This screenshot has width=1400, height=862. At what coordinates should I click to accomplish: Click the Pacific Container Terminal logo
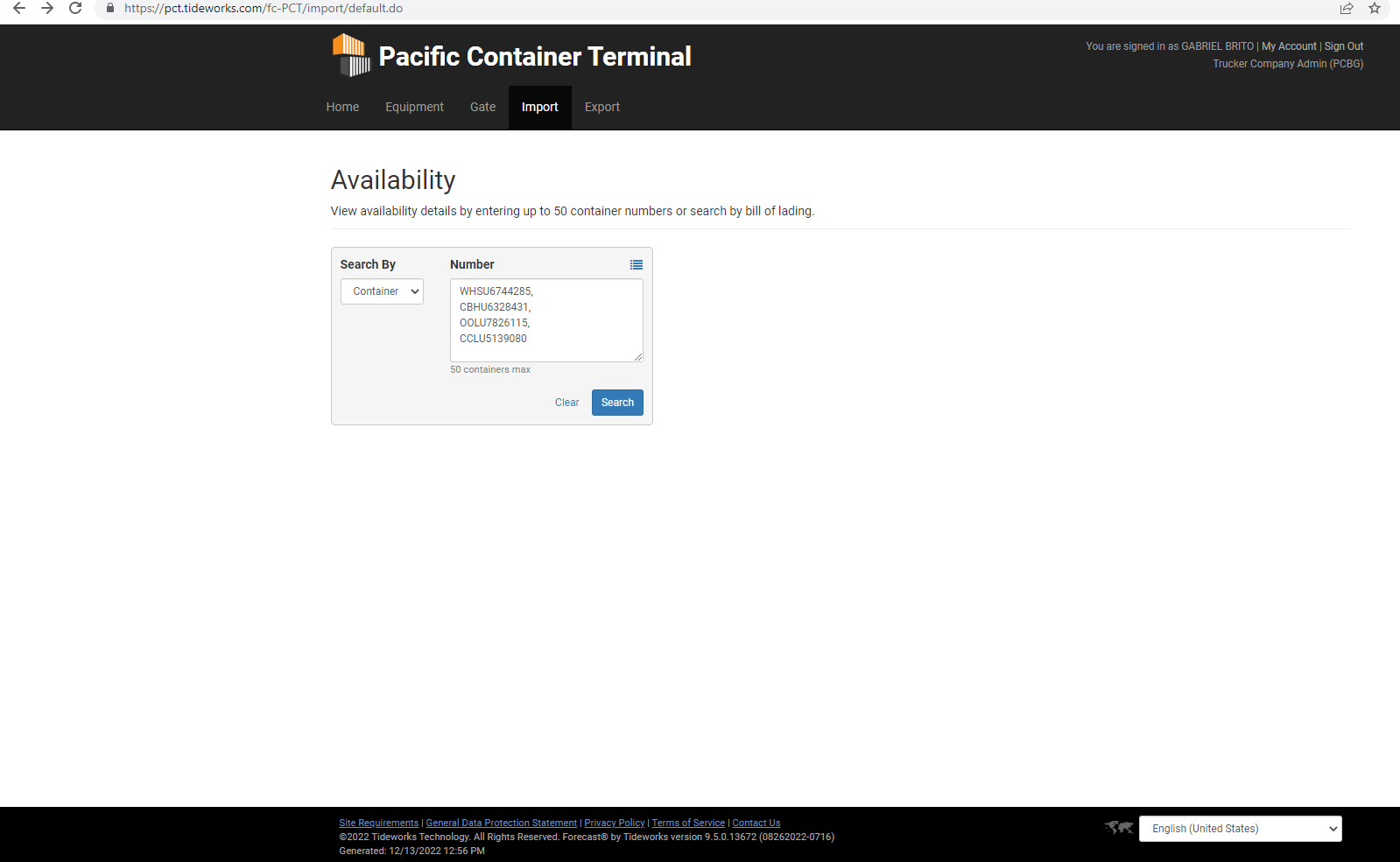(351, 55)
